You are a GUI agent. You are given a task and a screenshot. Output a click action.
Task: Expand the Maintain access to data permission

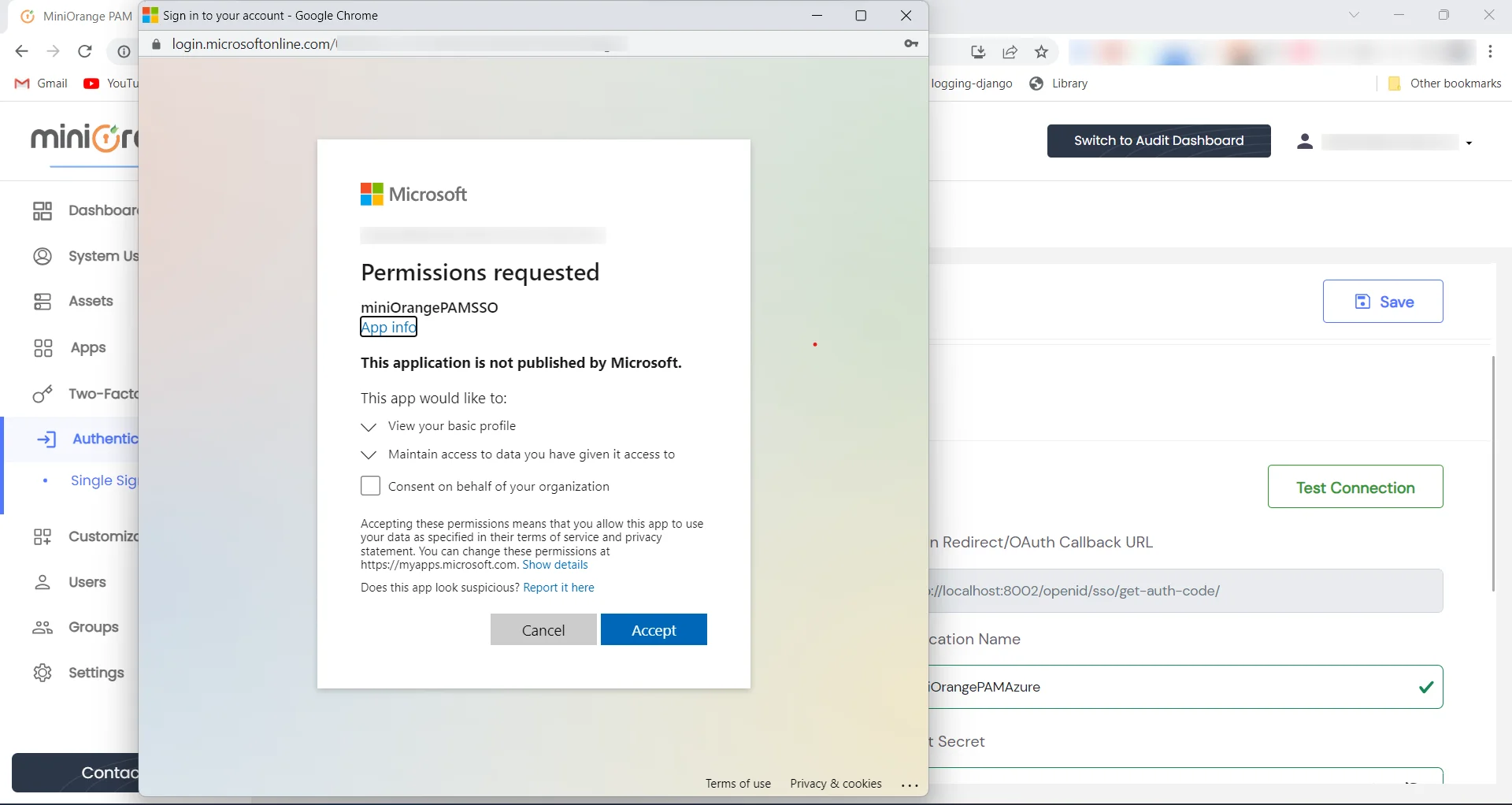(370, 455)
